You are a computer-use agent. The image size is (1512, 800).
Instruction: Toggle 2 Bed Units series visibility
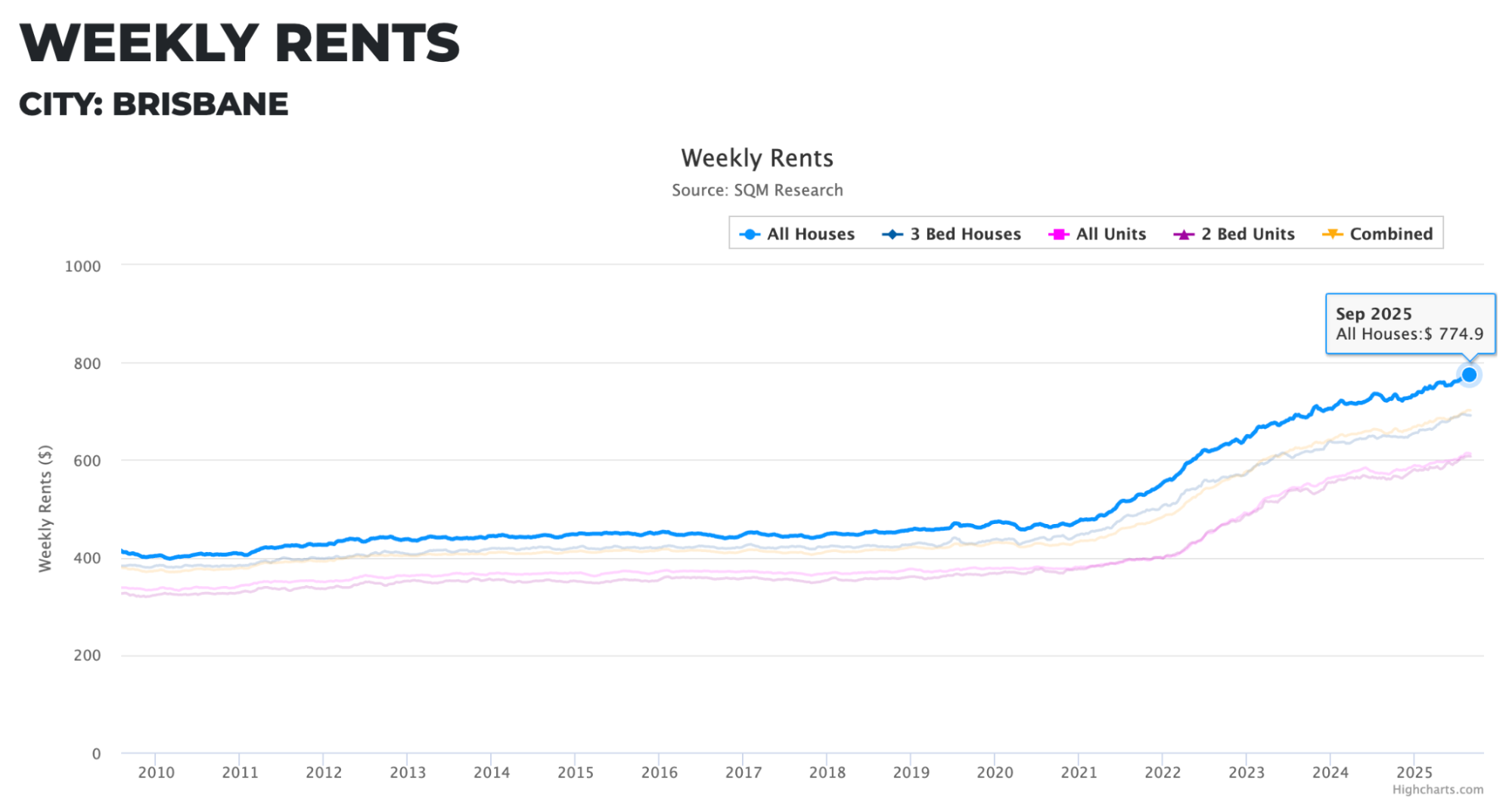1248,234
